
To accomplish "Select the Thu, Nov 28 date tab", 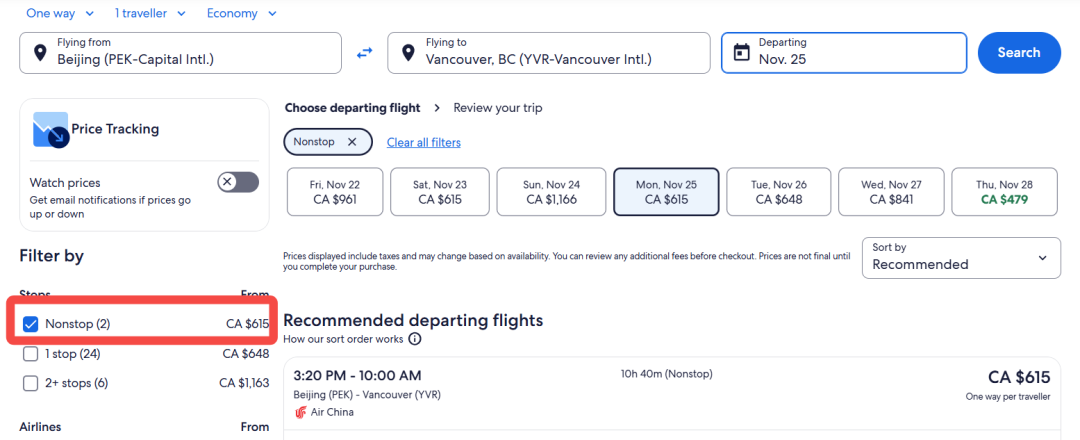I will [1004, 191].
